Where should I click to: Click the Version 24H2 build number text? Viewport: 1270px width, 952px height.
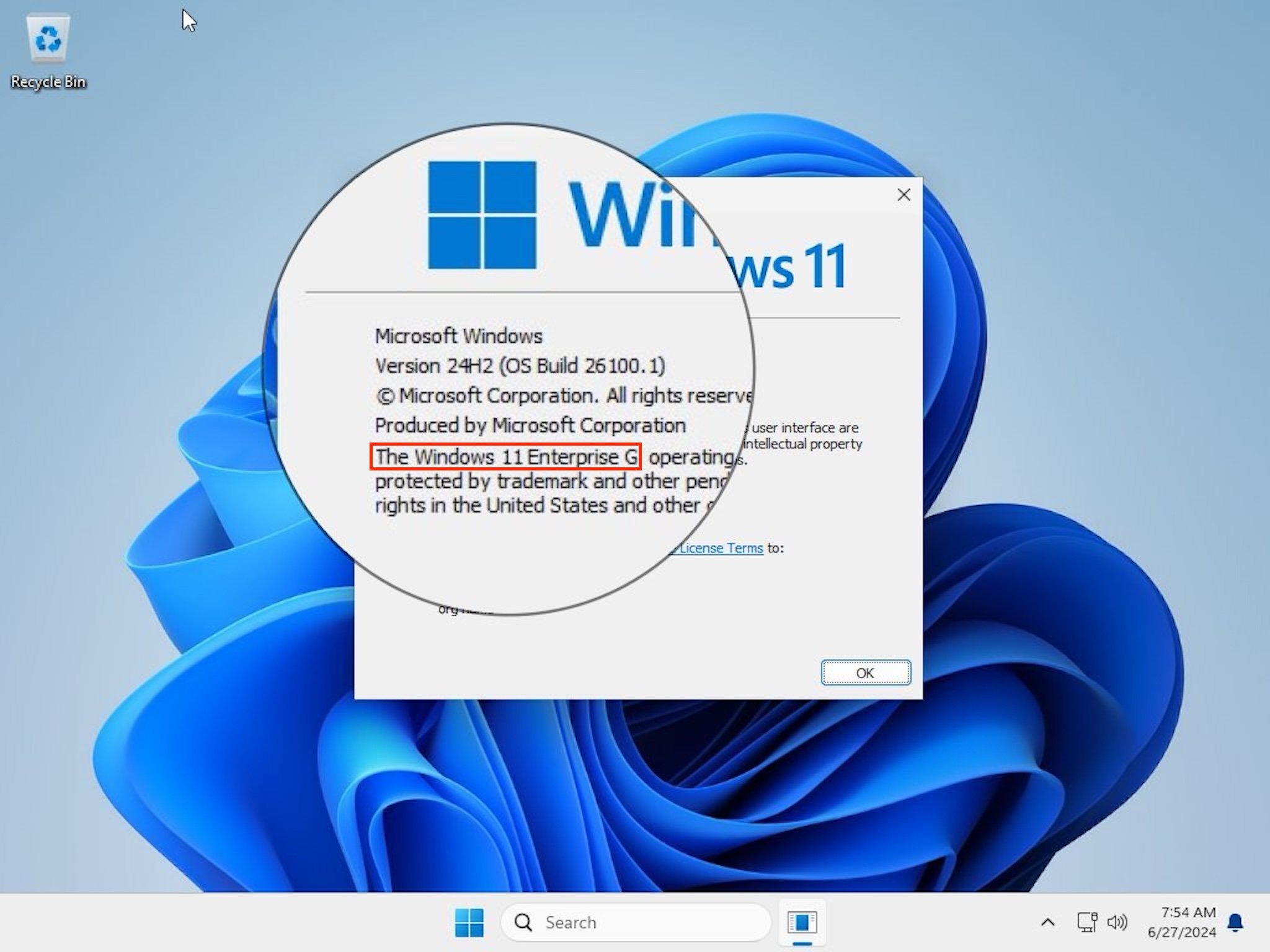coord(520,366)
